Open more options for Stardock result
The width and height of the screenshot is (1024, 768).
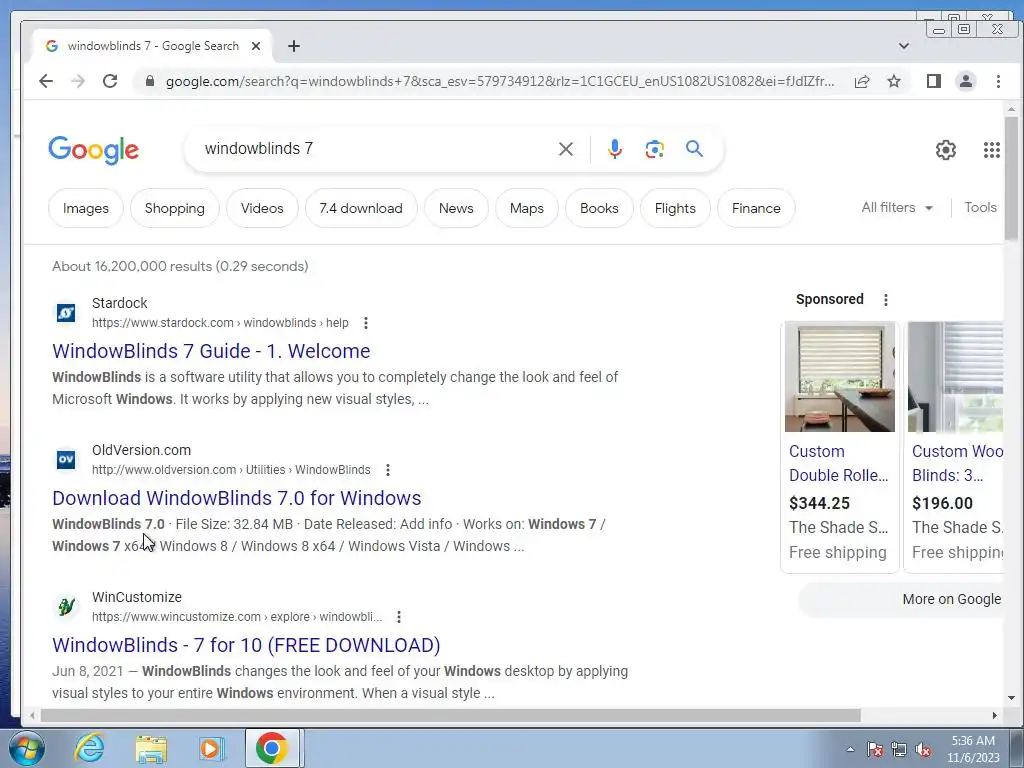366,323
